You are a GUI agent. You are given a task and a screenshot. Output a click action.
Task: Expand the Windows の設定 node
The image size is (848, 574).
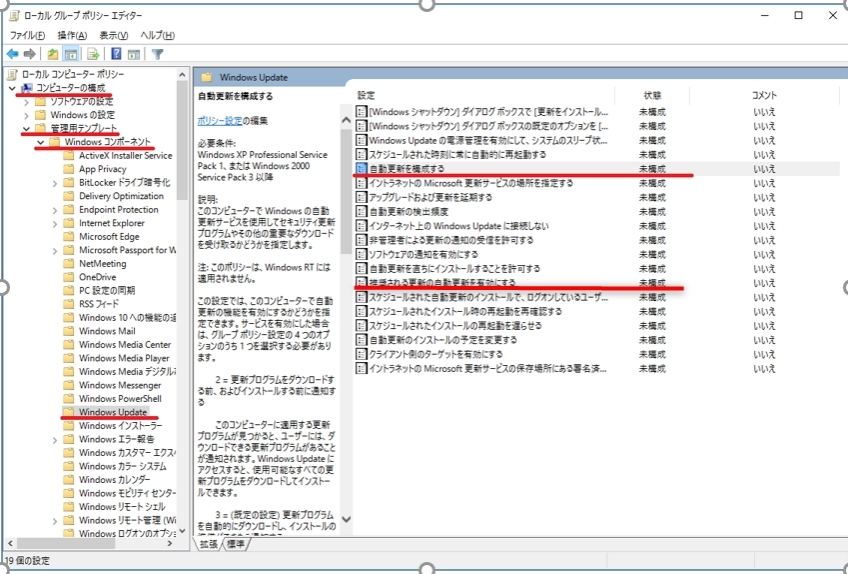[x=26, y=115]
